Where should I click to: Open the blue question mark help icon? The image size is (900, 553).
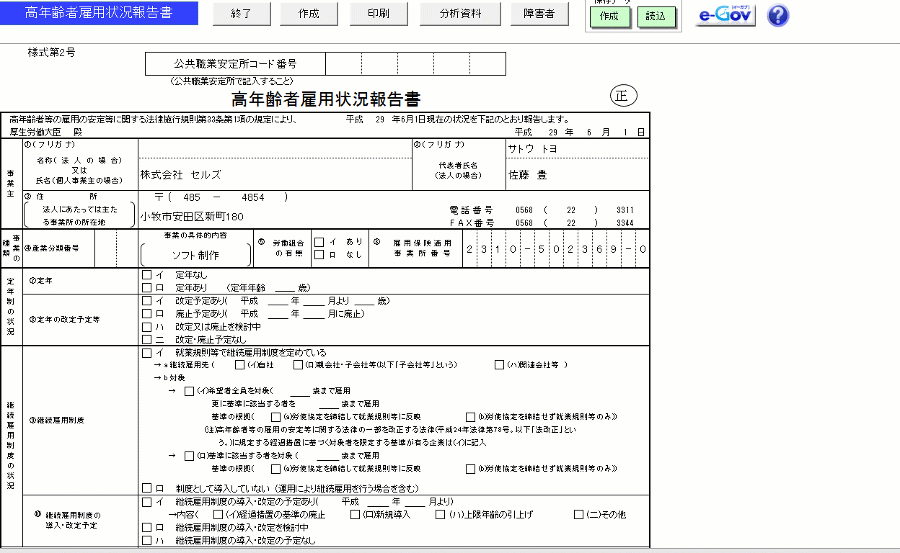(x=778, y=16)
